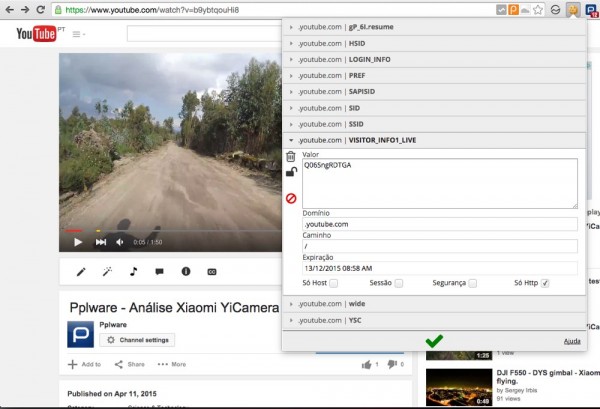The width and height of the screenshot is (600, 409).
Task: Open the DJI F550 video thumbnail
Action: pyautogui.click(x=459, y=387)
